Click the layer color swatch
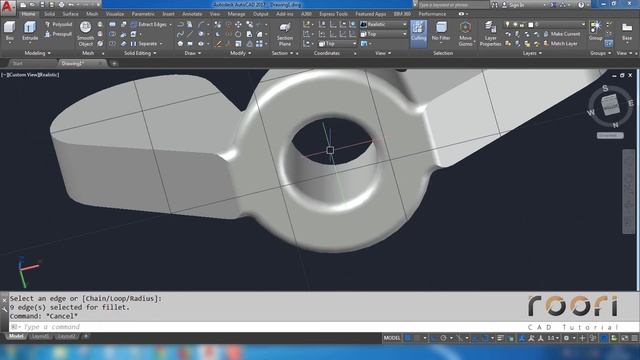 pos(531,24)
